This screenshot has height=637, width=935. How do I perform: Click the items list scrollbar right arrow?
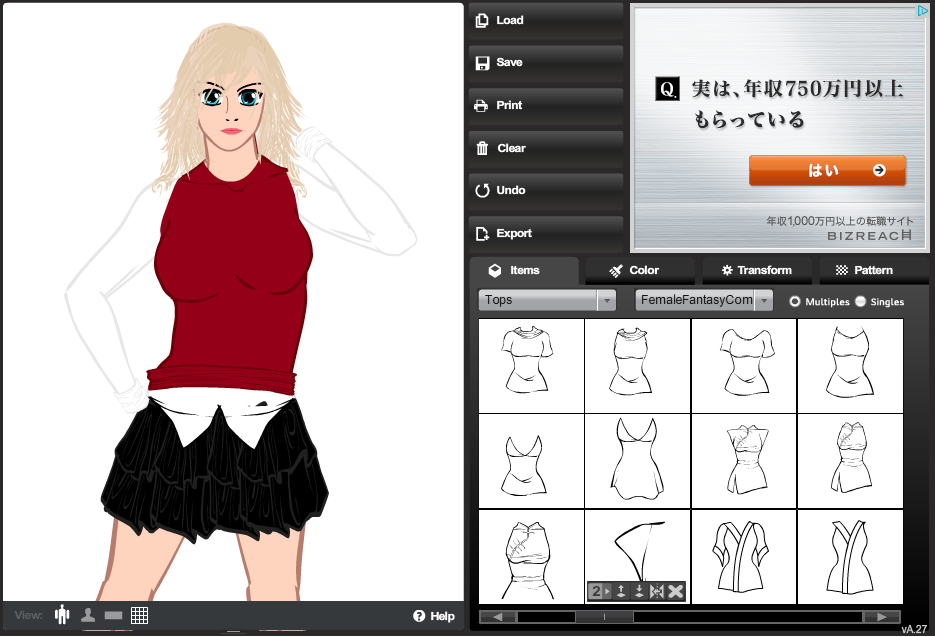881,617
